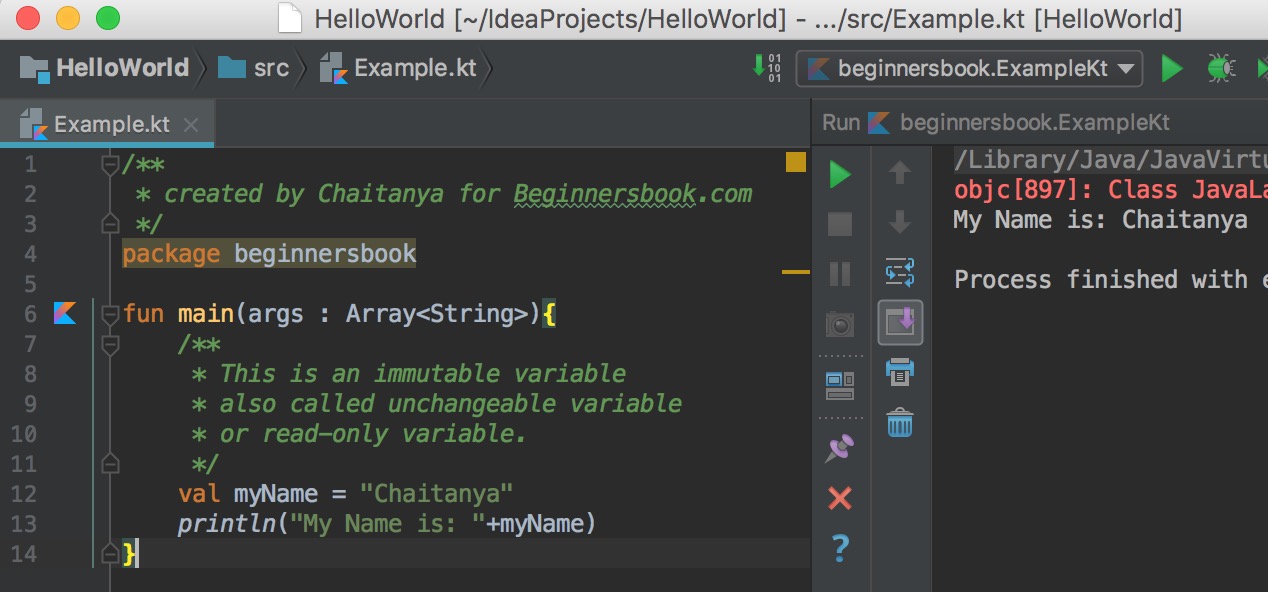Stop the running process
The height and width of the screenshot is (592, 1268).
(x=840, y=224)
